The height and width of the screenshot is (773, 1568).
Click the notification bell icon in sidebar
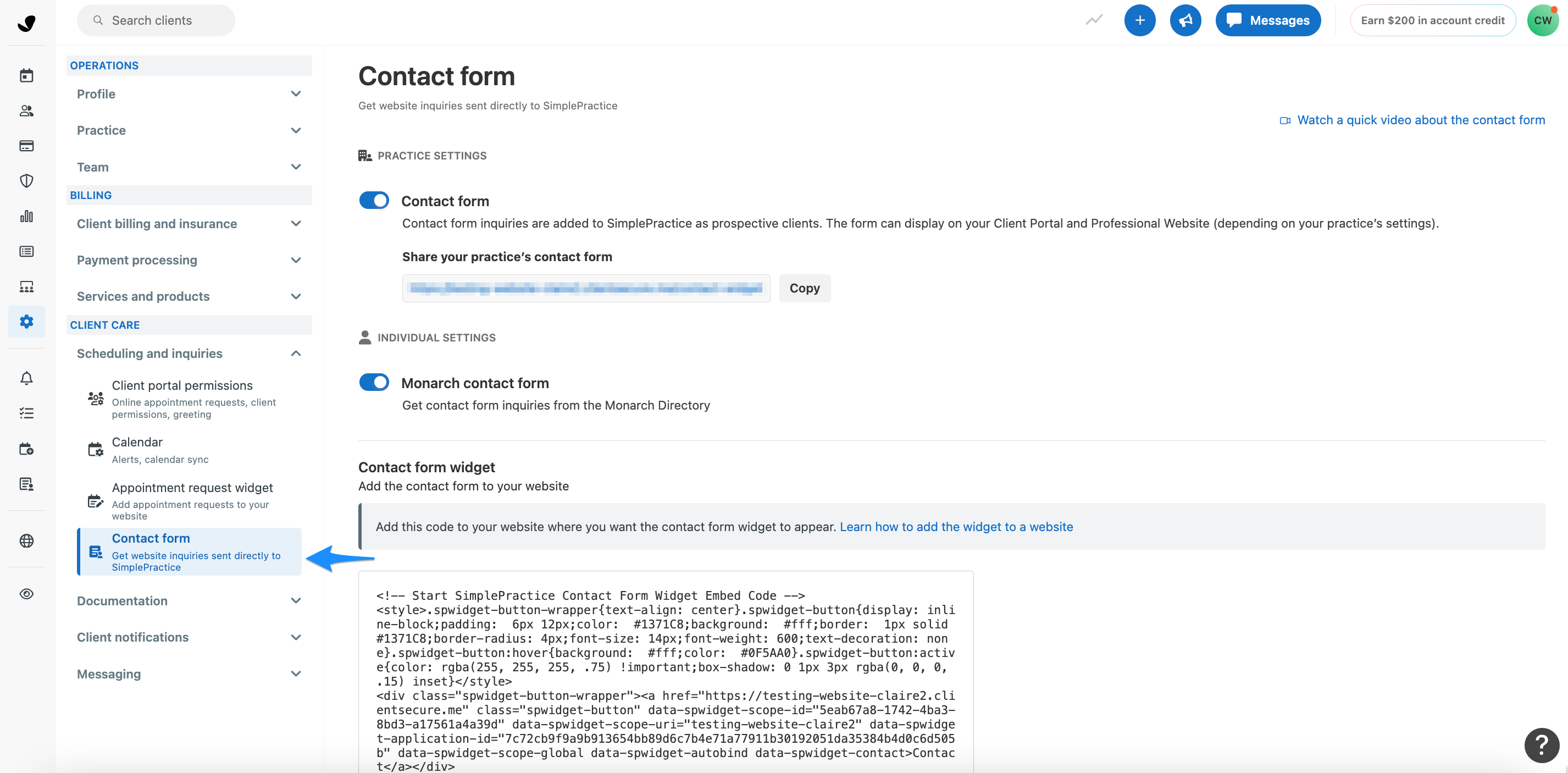pyautogui.click(x=26, y=378)
